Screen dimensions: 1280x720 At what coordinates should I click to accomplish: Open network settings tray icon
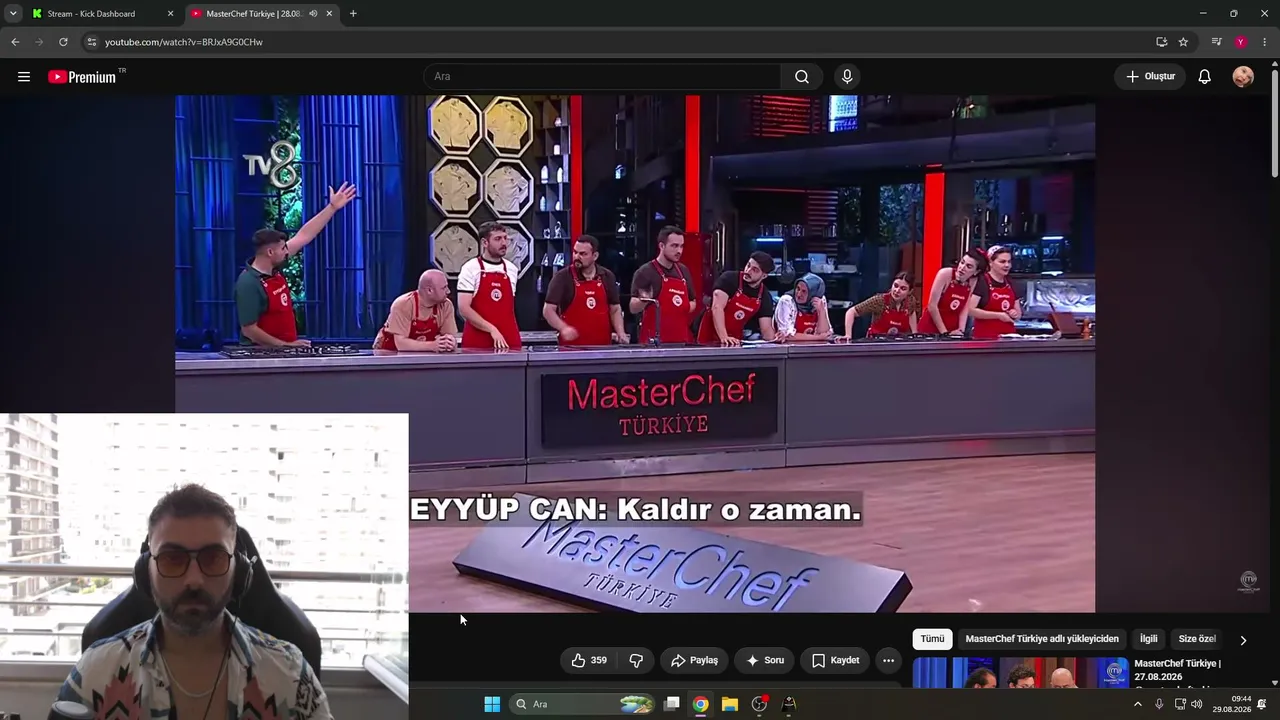coord(1180,704)
